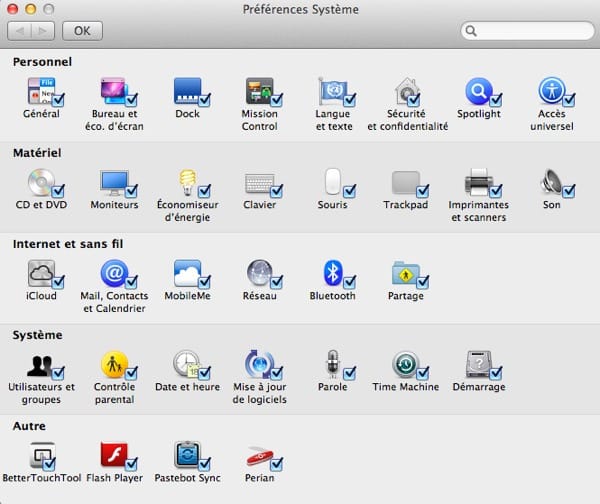Go back with the left arrow button
This screenshot has height=504, width=600.
pyautogui.click(x=19, y=31)
